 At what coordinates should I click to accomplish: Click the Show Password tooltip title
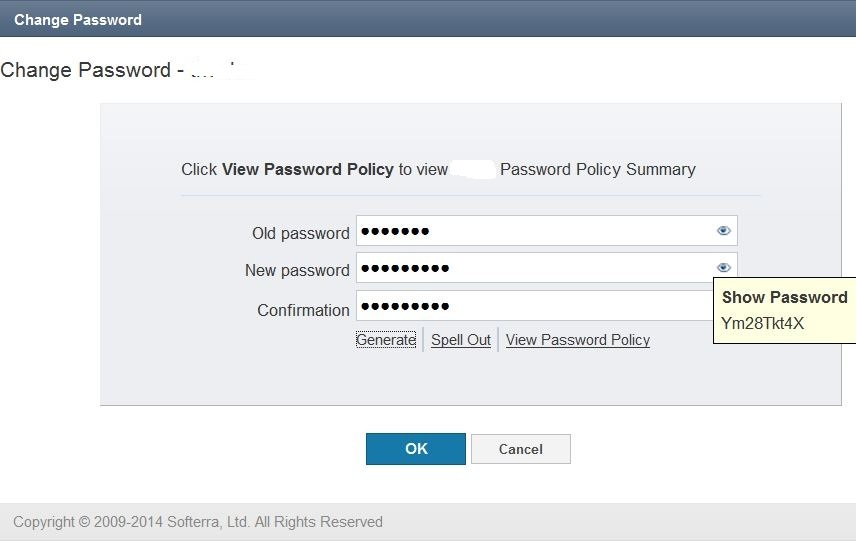784,297
